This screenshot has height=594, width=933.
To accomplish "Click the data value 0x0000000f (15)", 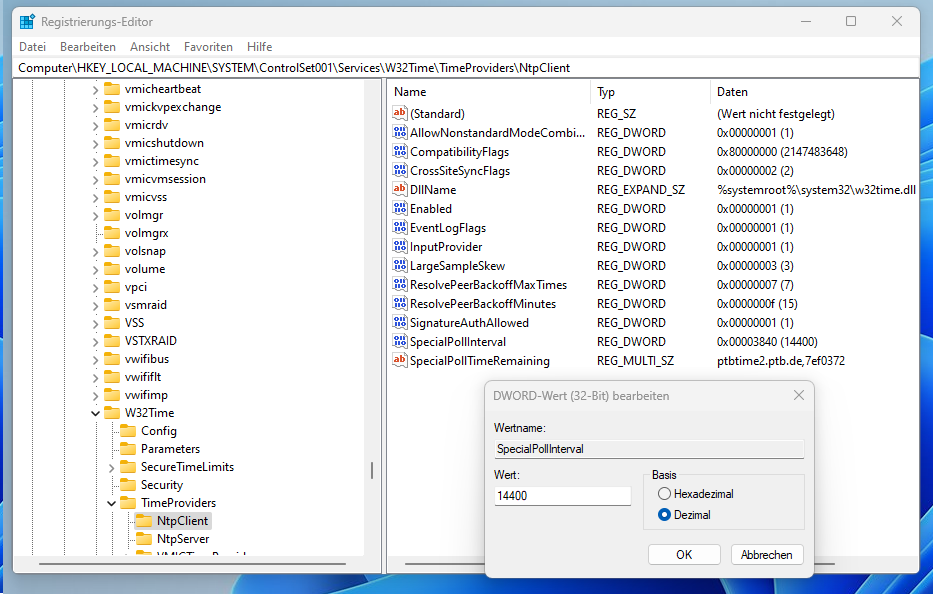I will pos(757,304).
